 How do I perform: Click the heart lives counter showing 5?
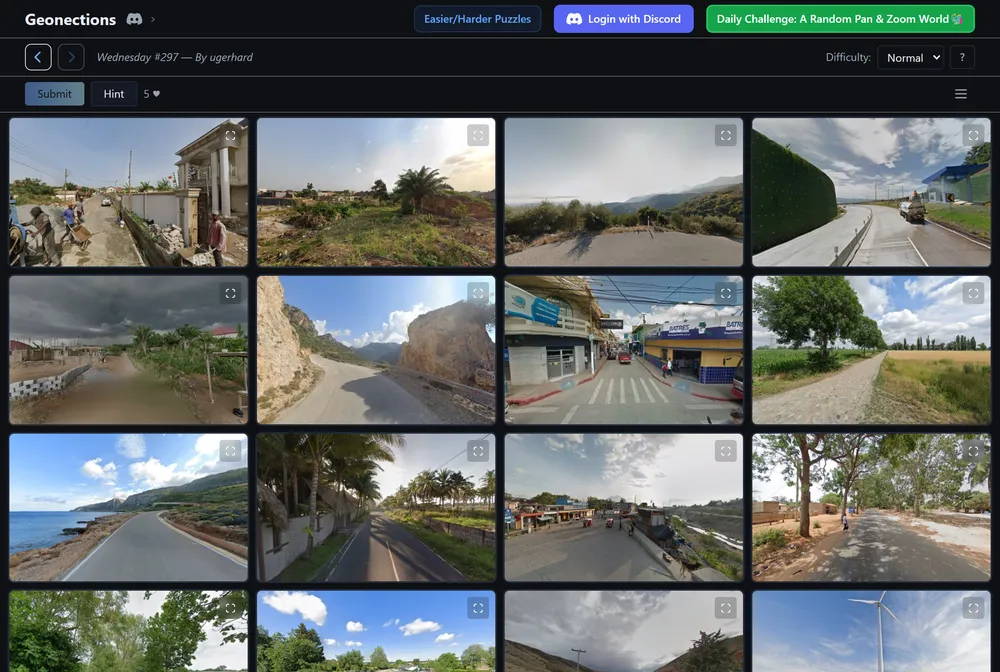152,94
